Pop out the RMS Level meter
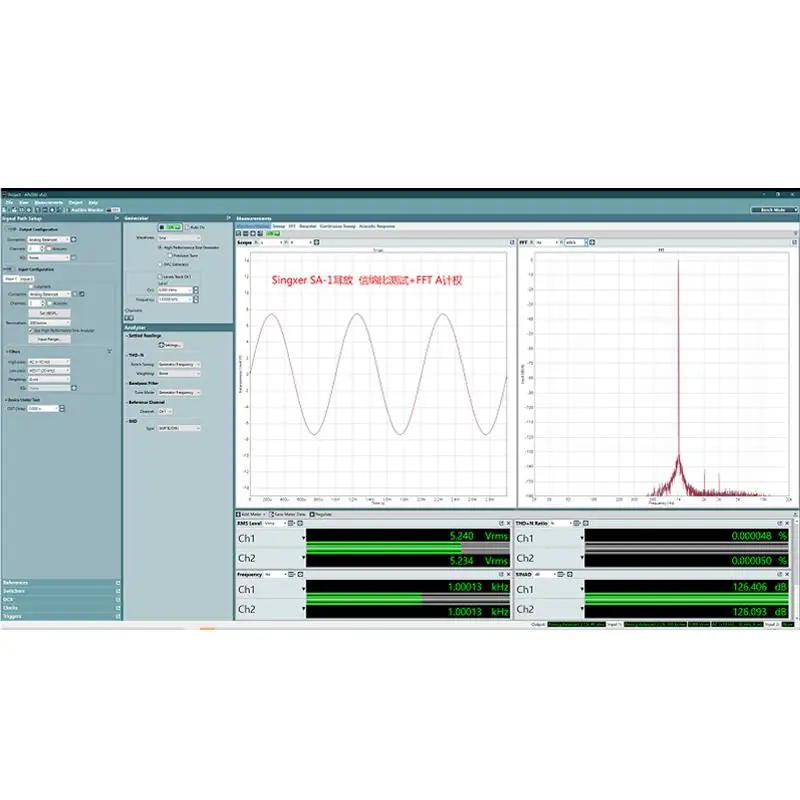 click(x=501, y=523)
